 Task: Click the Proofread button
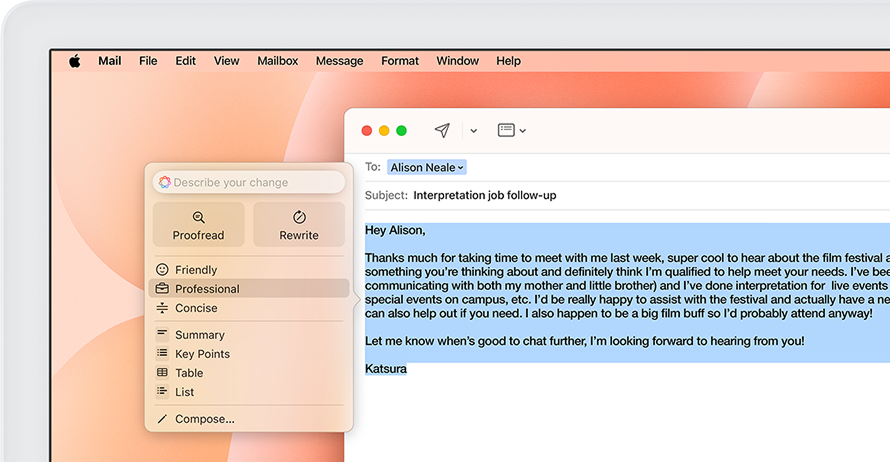[198, 225]
